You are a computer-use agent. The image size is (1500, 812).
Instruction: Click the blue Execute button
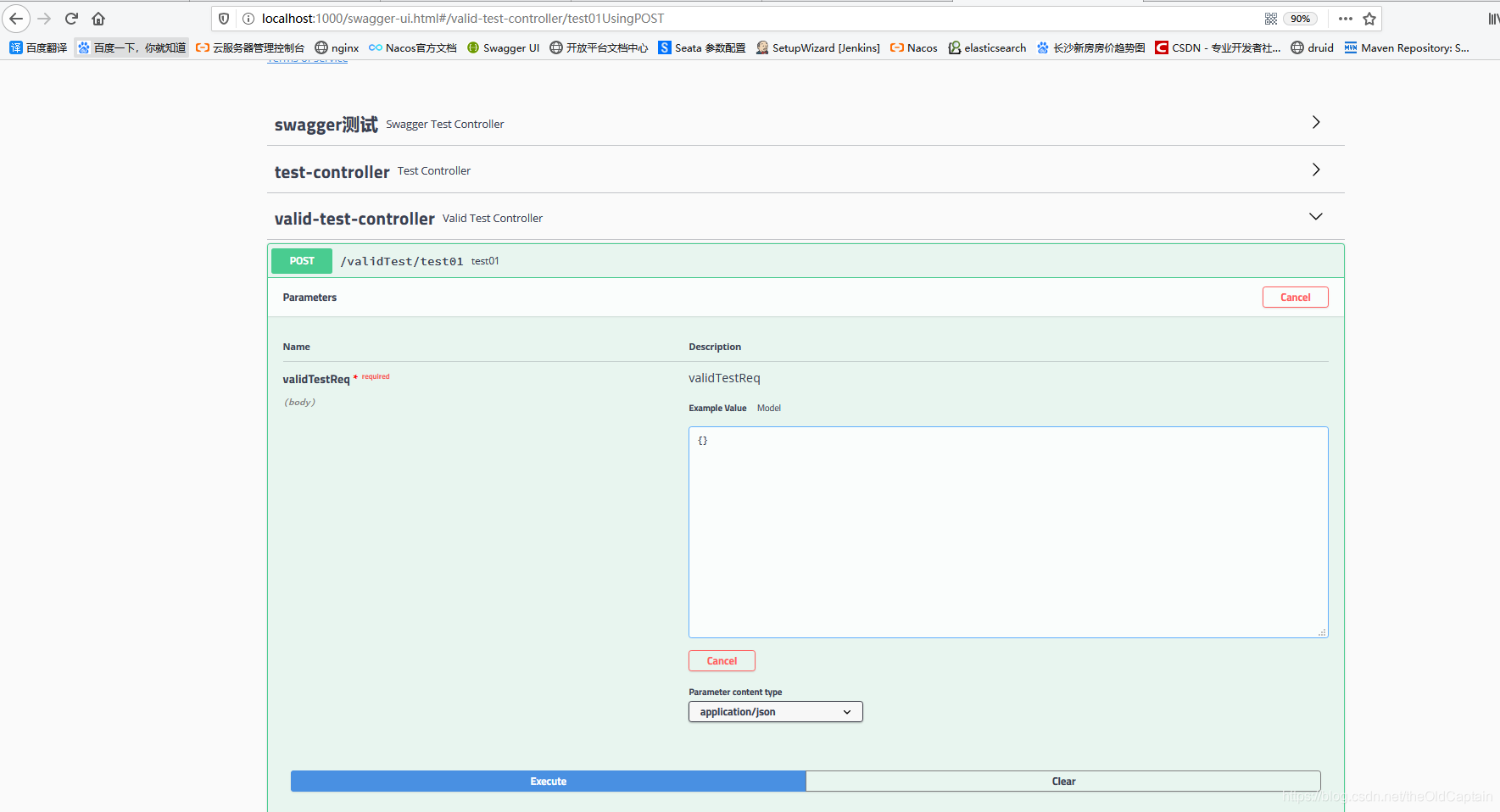click(x=548, y=781)
